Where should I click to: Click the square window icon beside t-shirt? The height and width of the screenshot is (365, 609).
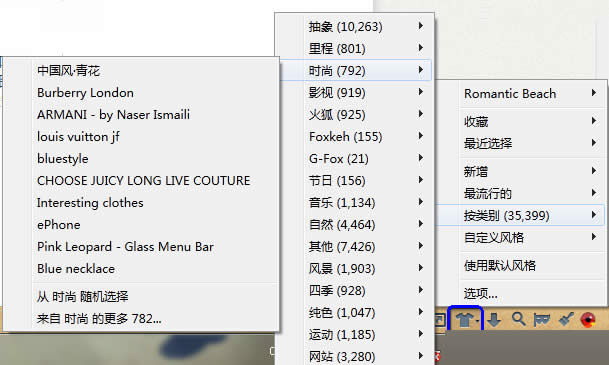[x=440, y=320]
